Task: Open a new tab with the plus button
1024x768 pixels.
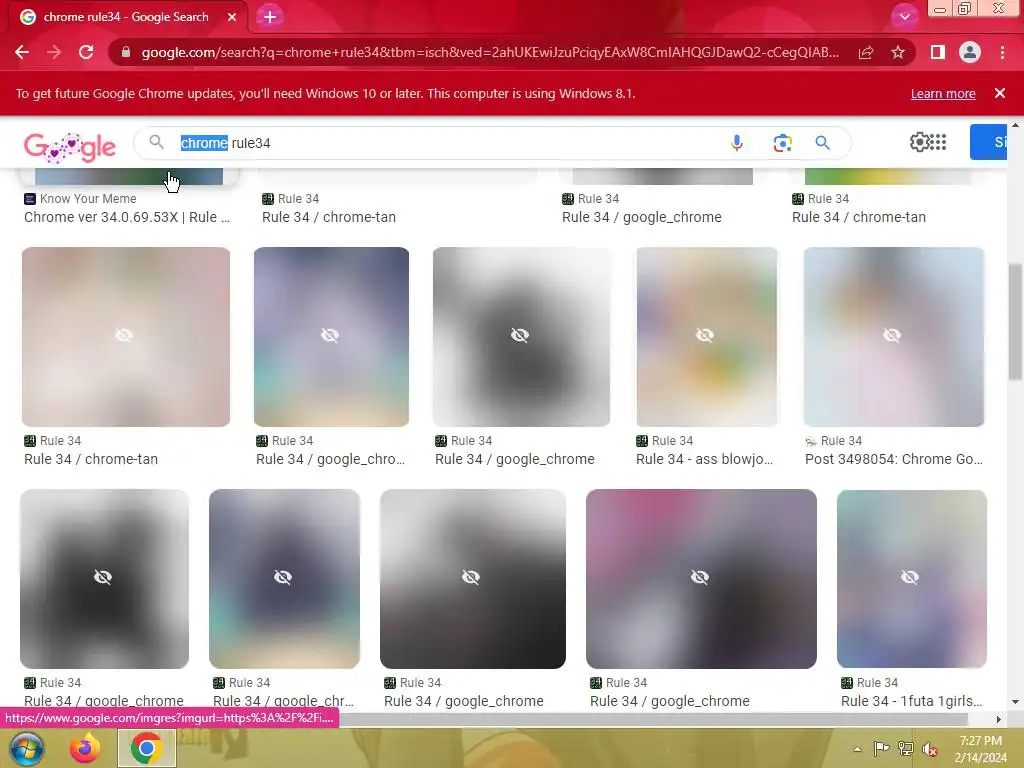Action: pos(270,17)
